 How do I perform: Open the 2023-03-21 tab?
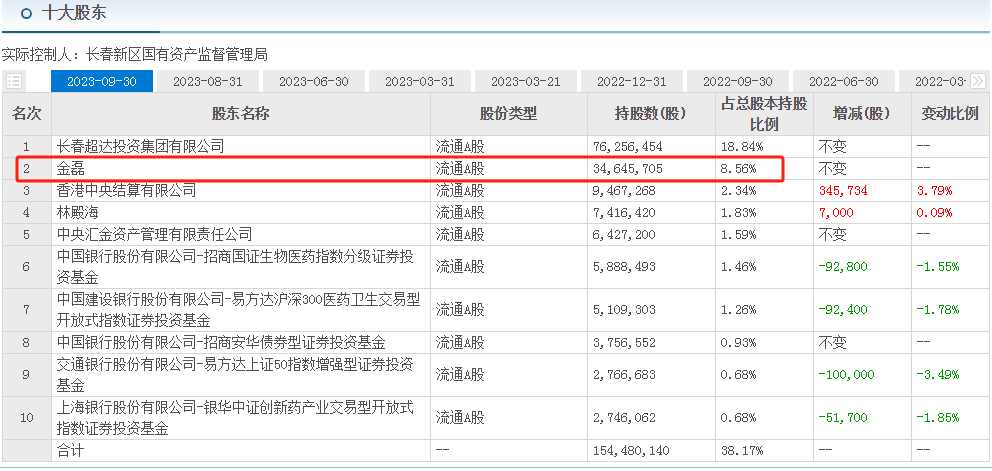click(x=526, y=81)
